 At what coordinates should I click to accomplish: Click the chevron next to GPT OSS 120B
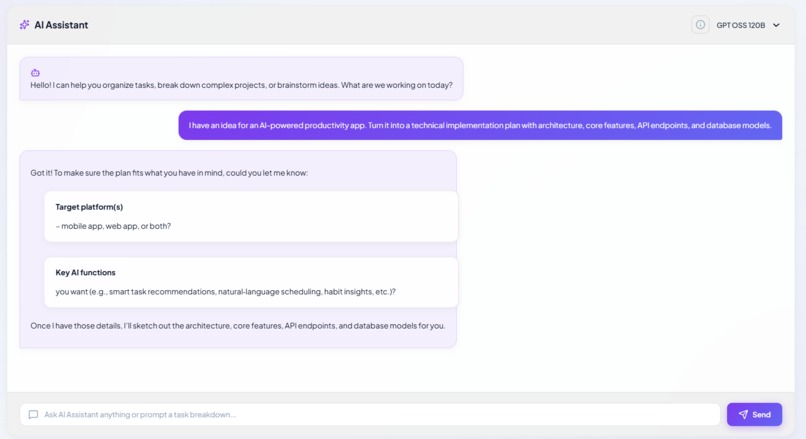tap(776, 25)
